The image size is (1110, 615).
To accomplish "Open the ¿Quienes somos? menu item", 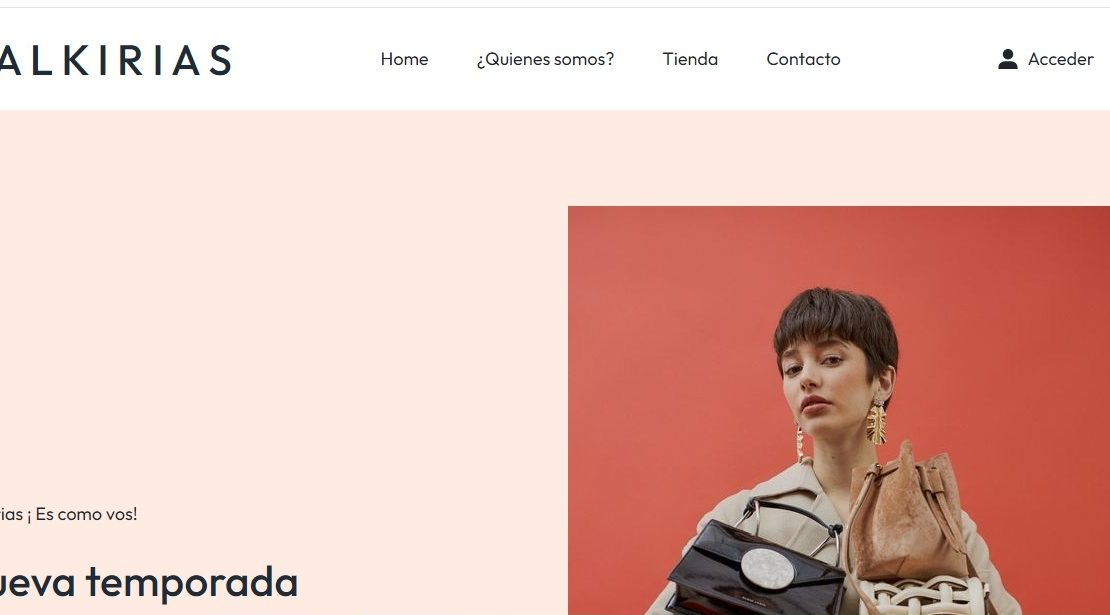I will (545, 59).
